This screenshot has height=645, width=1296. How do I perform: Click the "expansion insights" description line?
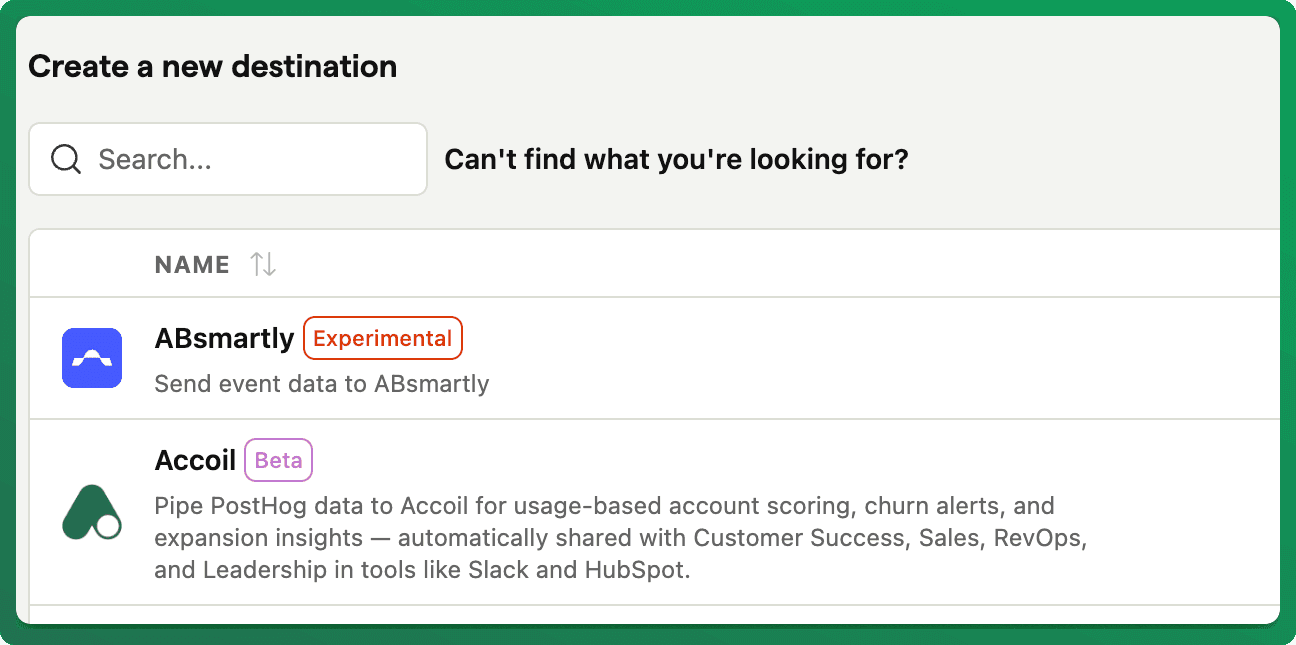pos(621,538)
